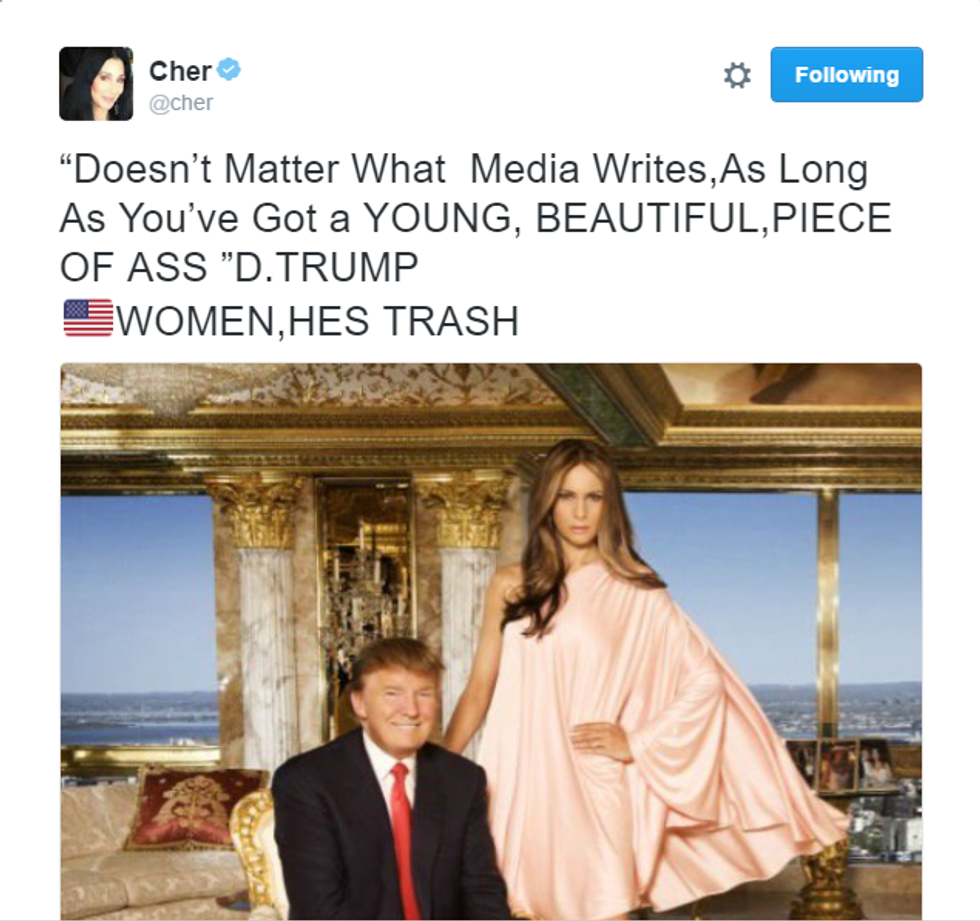The width and height of the screenshot is (980, 921).
Task: Toggle the Following button
Action: [846, 74]
